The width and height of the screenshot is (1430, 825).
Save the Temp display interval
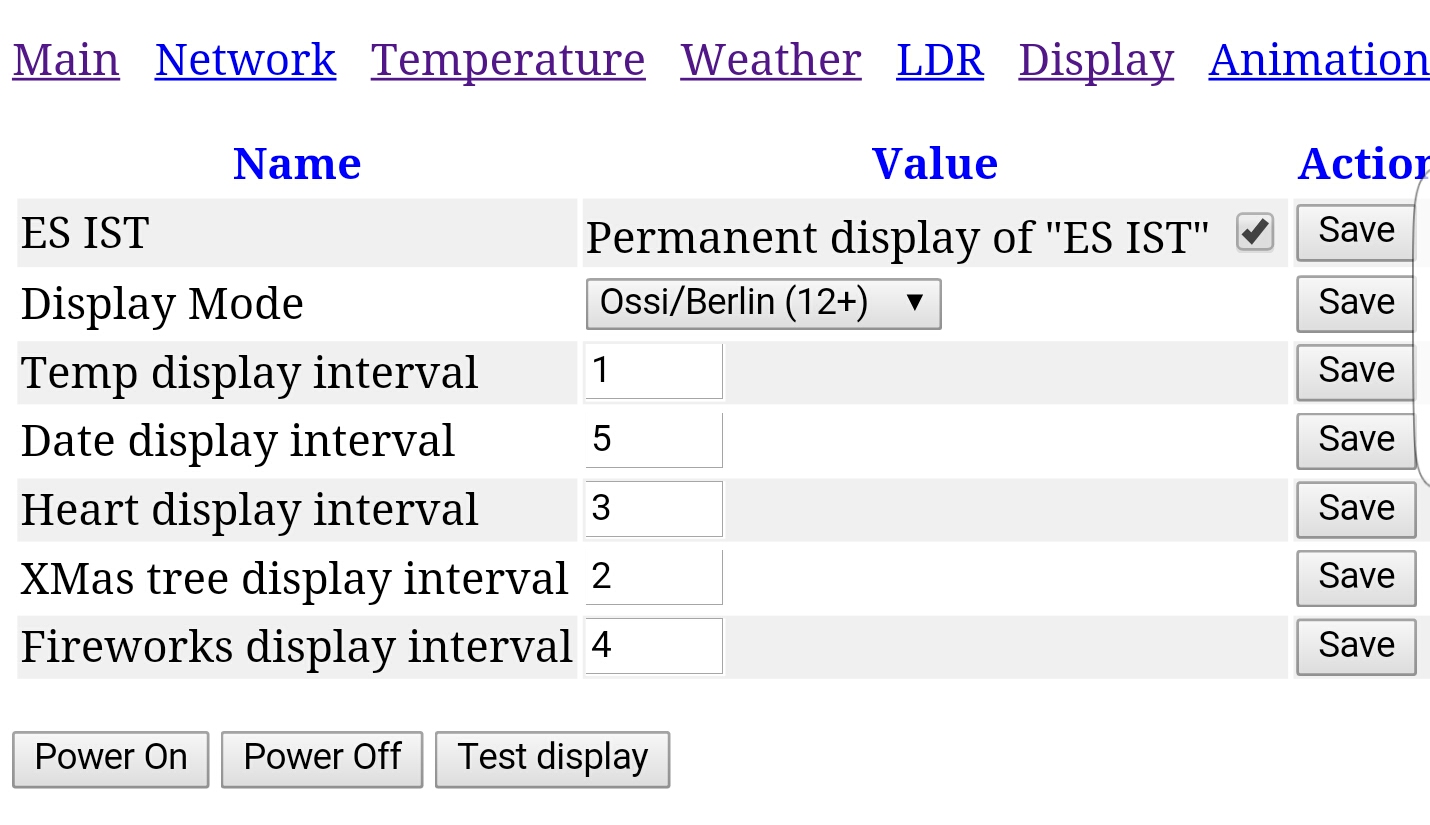(1356, 372)
